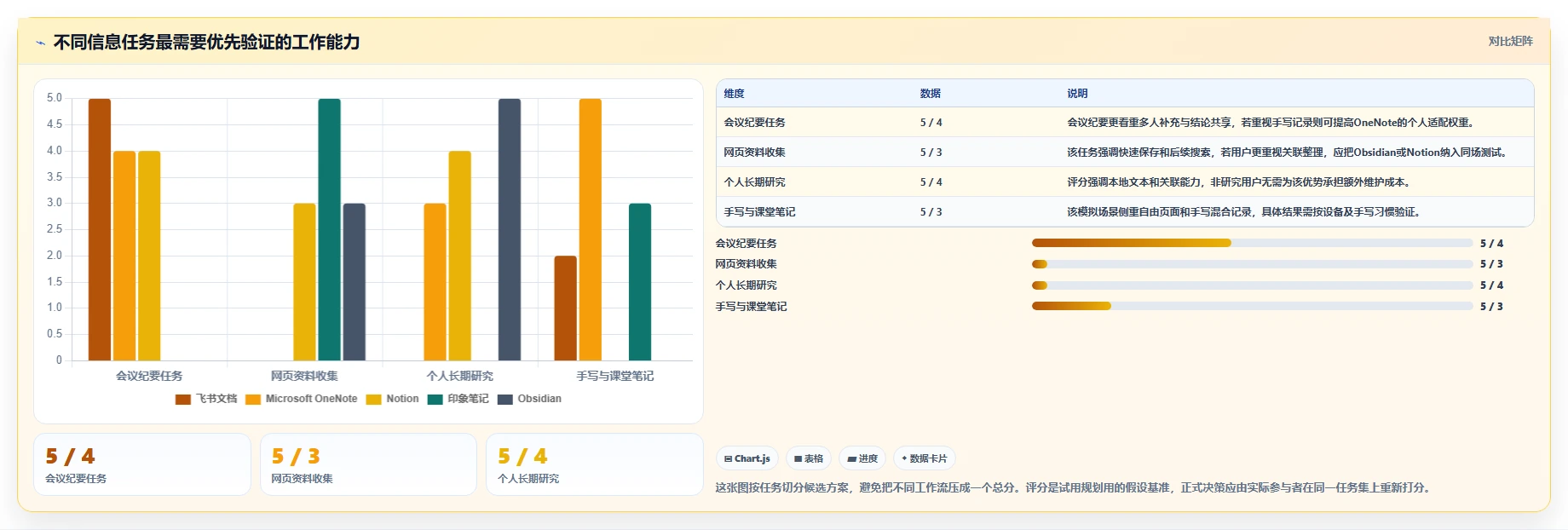Click description mentioning Obsidian或Notion纳入同场测试

[x=1288, y=153]
